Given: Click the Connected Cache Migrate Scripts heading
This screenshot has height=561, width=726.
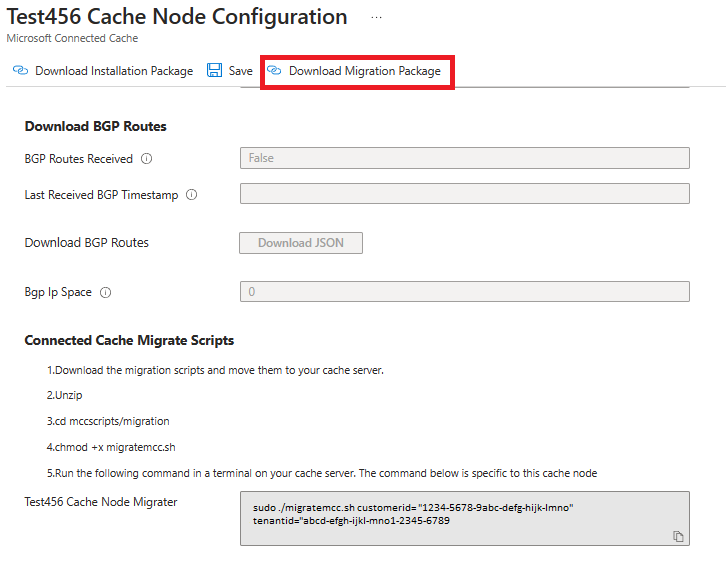Looking at the screenshot, I should 129,341.
